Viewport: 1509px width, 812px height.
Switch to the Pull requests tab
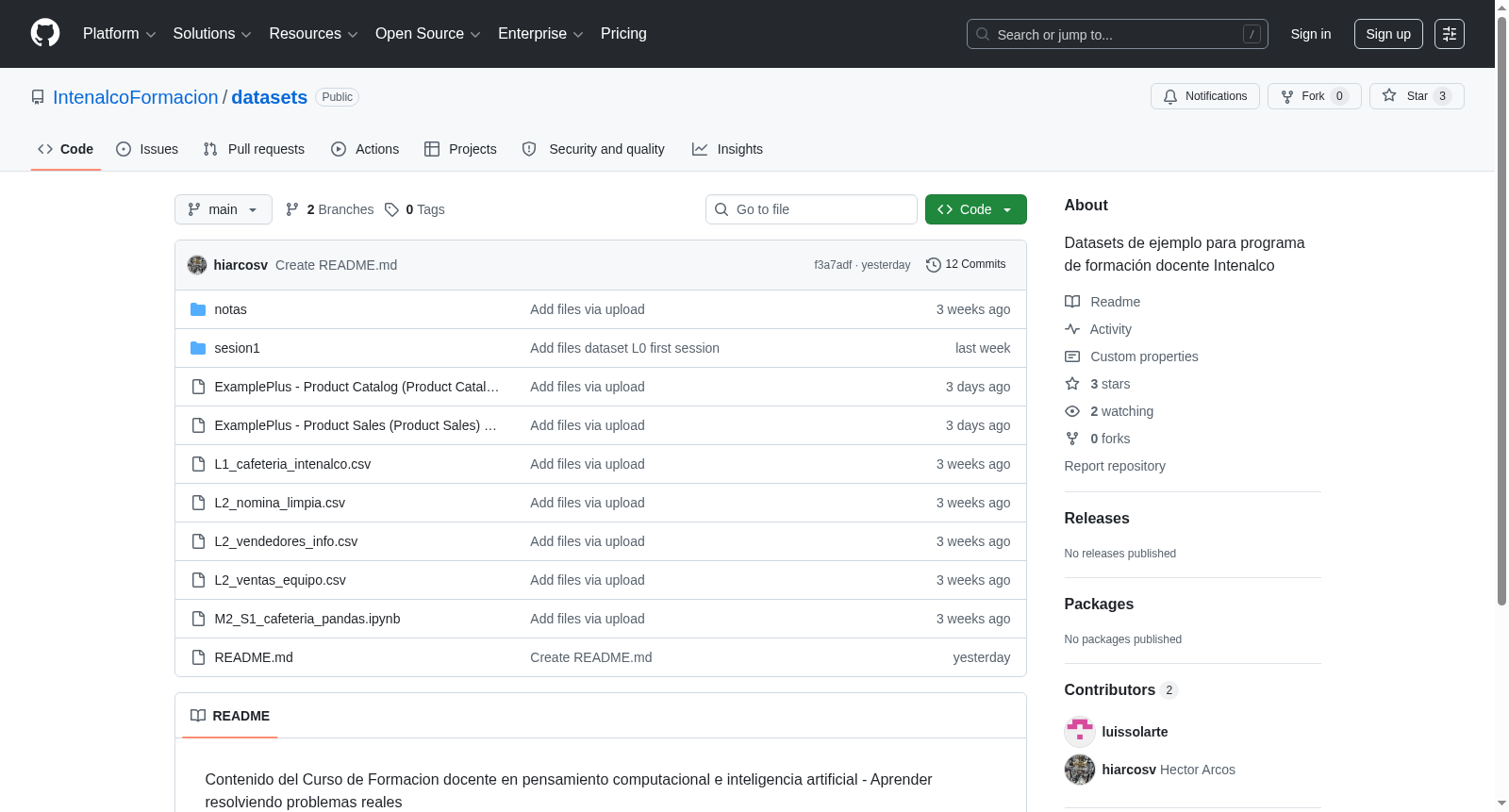pos(254,149)
